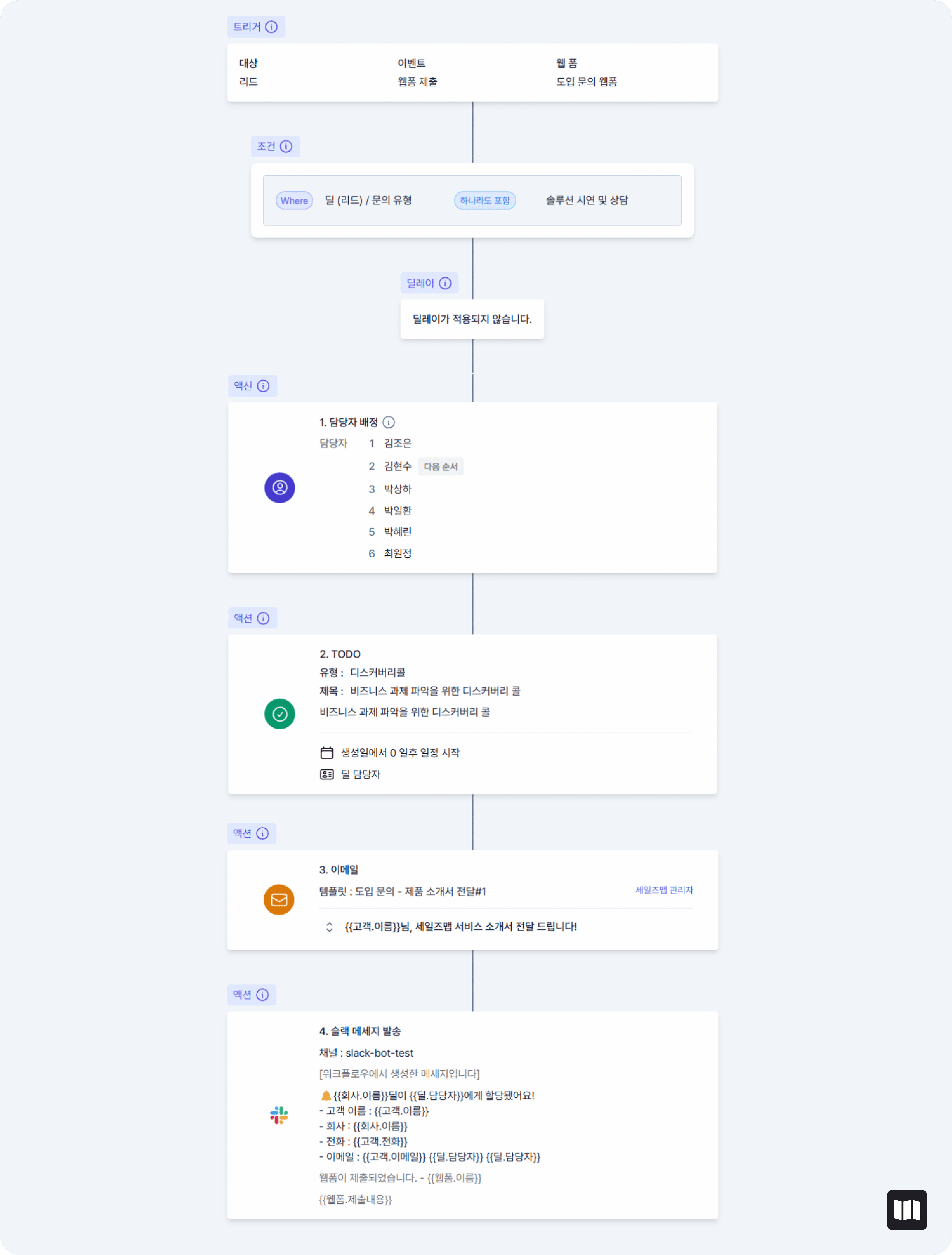Click the TODO 제목 line
The height and width of the screenshot is (1255, 952).
pos(420,691)
